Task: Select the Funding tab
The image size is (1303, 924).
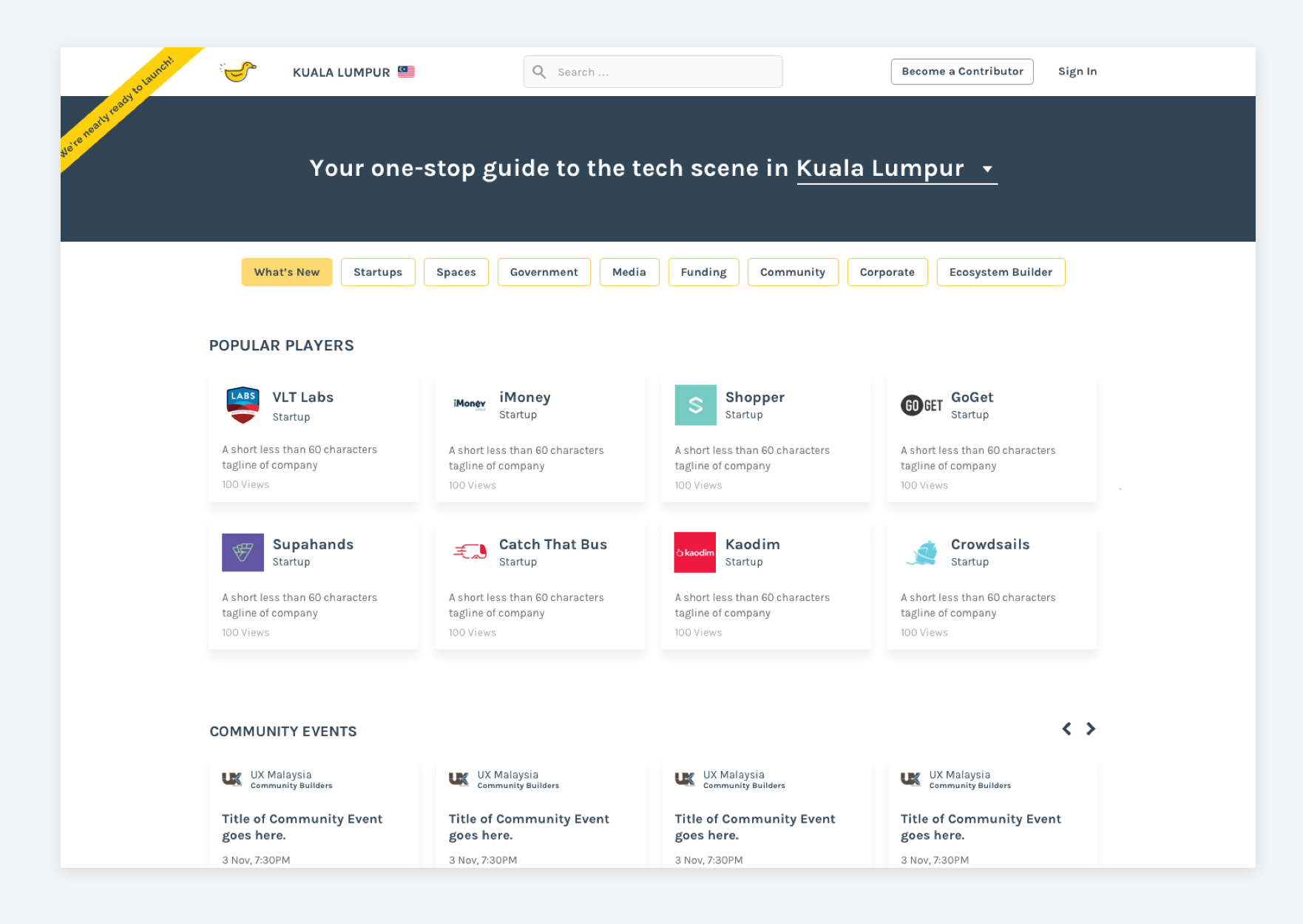Action: pos(704,272)
